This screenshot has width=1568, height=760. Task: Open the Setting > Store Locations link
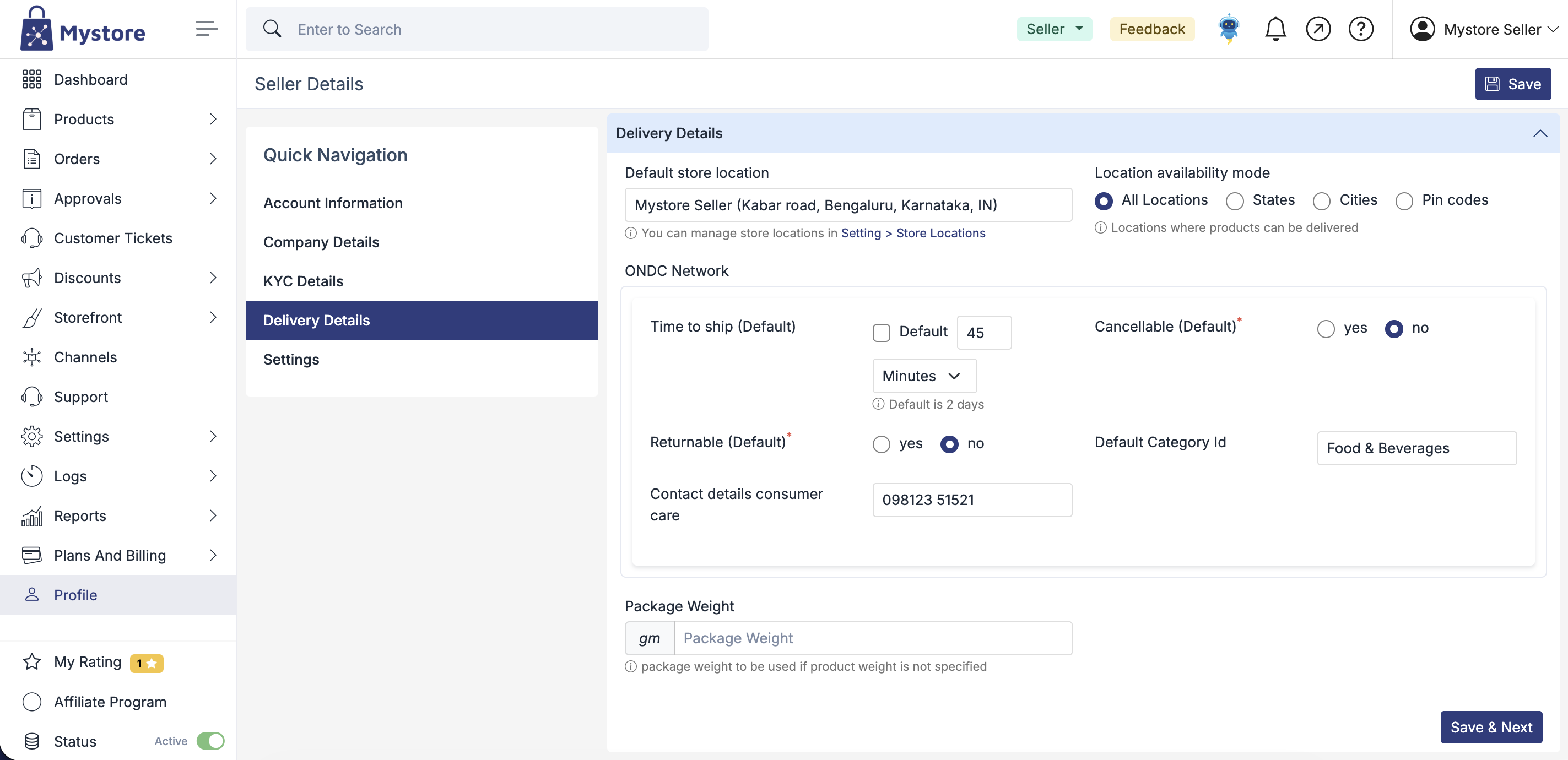pyautogui.click(x=912, y=233)
